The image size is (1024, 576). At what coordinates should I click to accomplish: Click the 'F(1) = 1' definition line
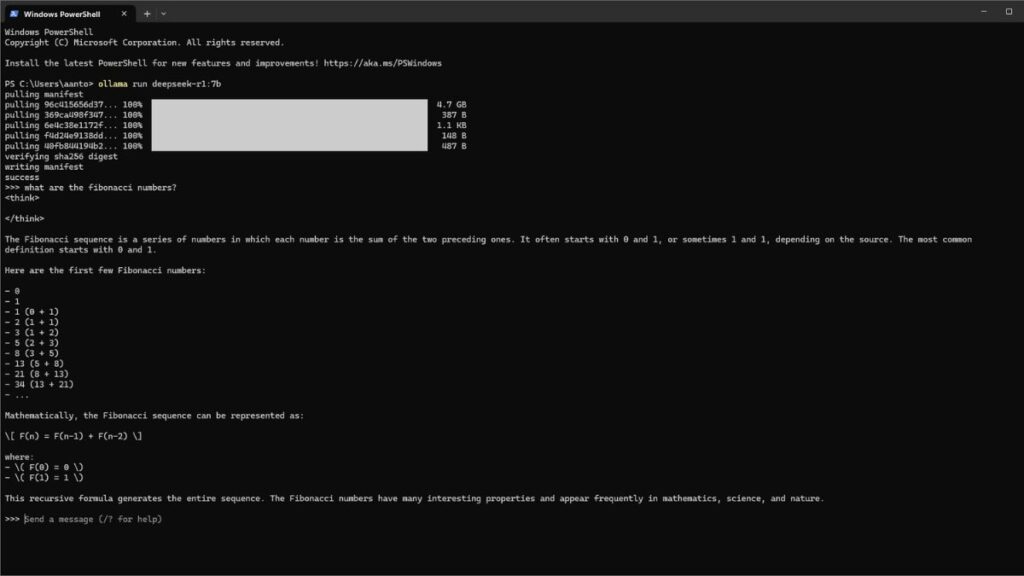(x=44, y=478)
